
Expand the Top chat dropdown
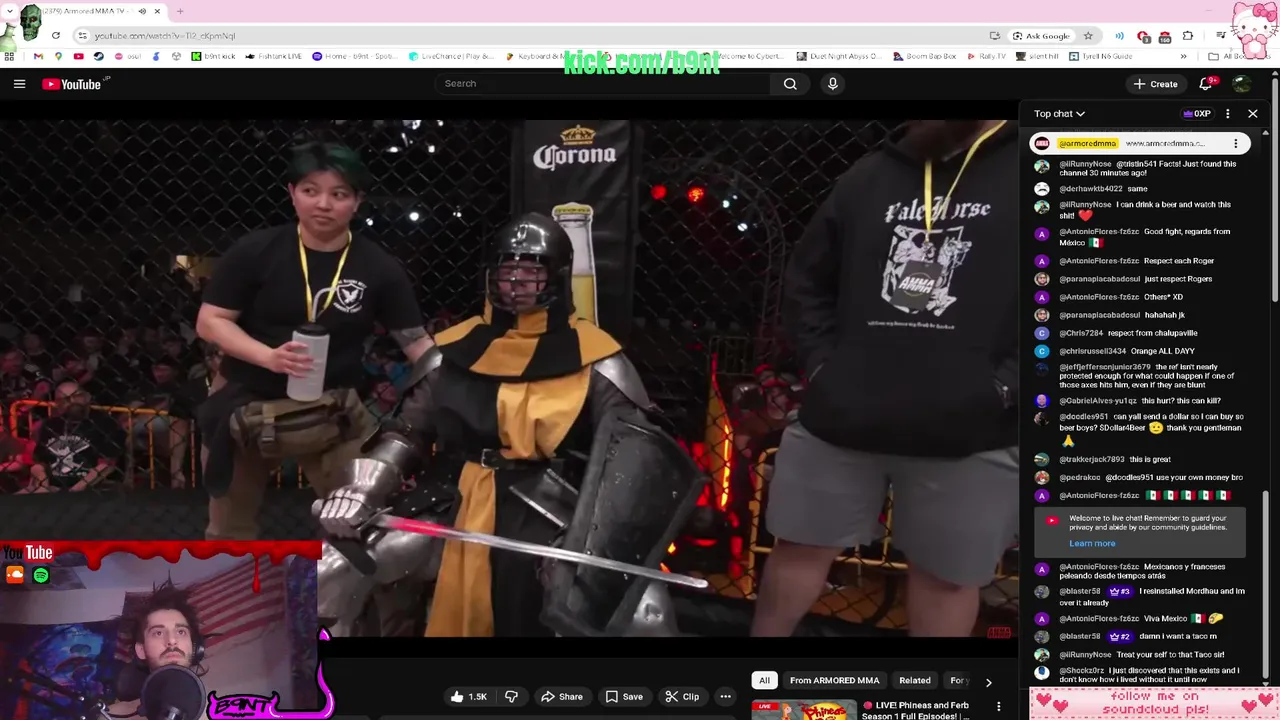point(1059,114)
